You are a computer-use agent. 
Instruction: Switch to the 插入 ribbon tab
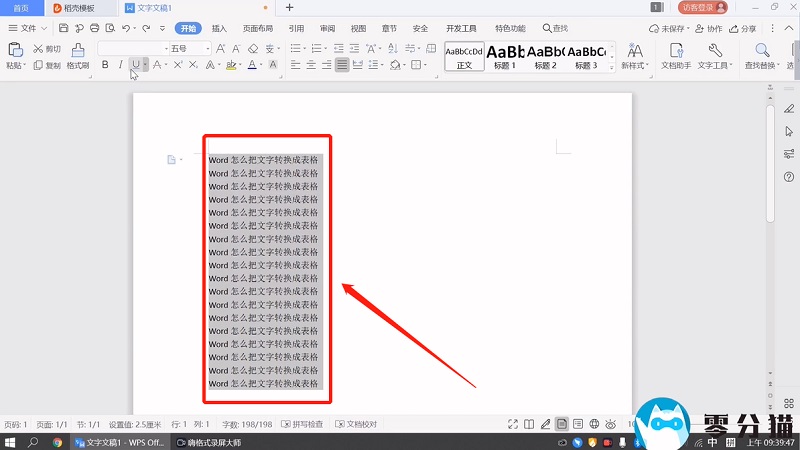[x=219, y=29]
